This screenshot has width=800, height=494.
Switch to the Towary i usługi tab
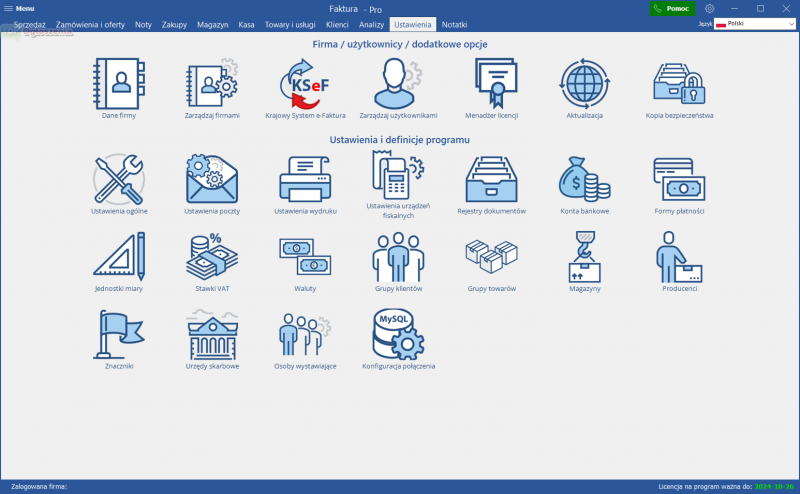click(x=290, y=23)
